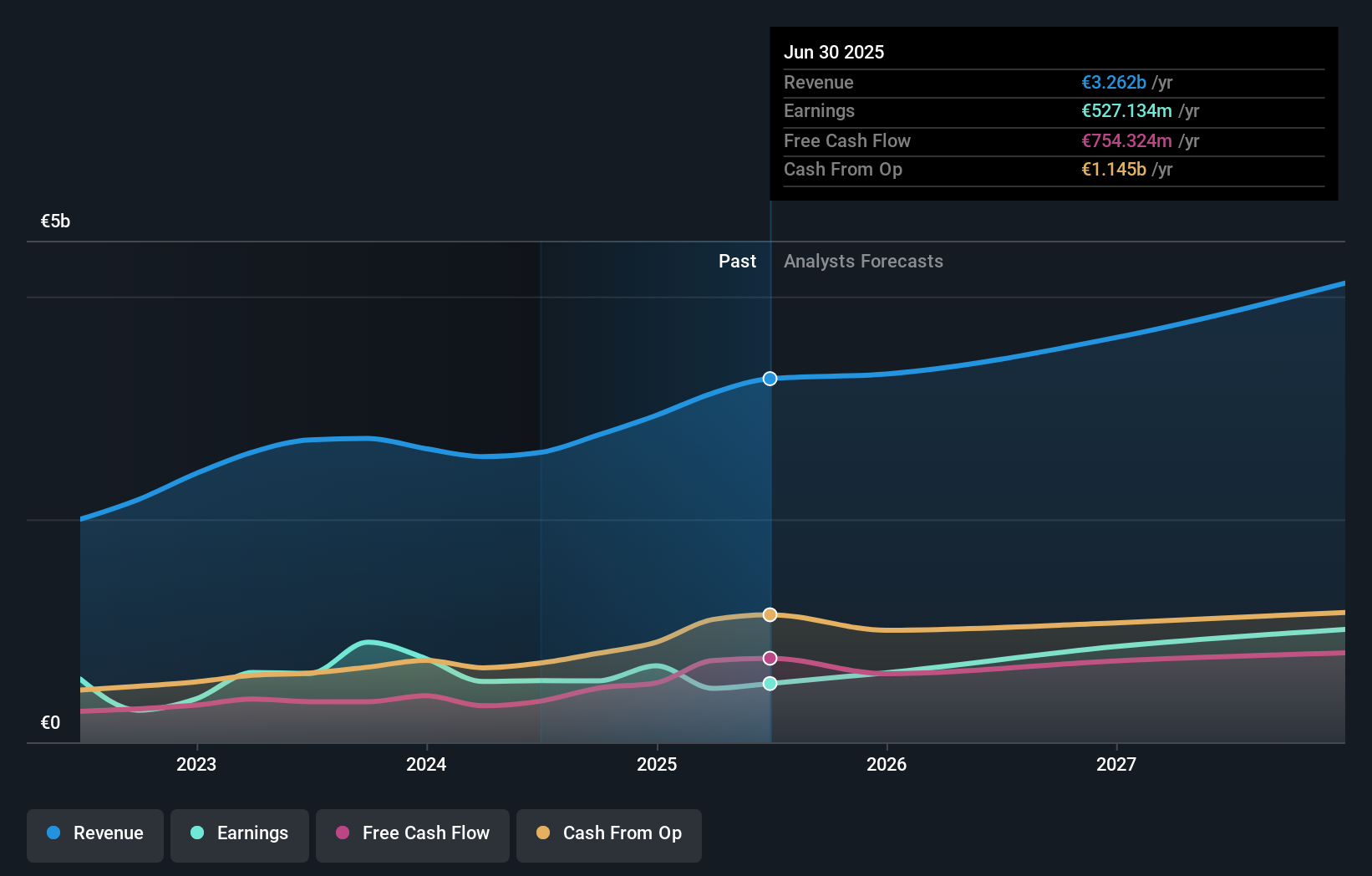This screenshot has width=1372, height=876.
Task: Select the yellow Cash From Op chart marker
Action: pyautogui.click(x=769, y=614)
